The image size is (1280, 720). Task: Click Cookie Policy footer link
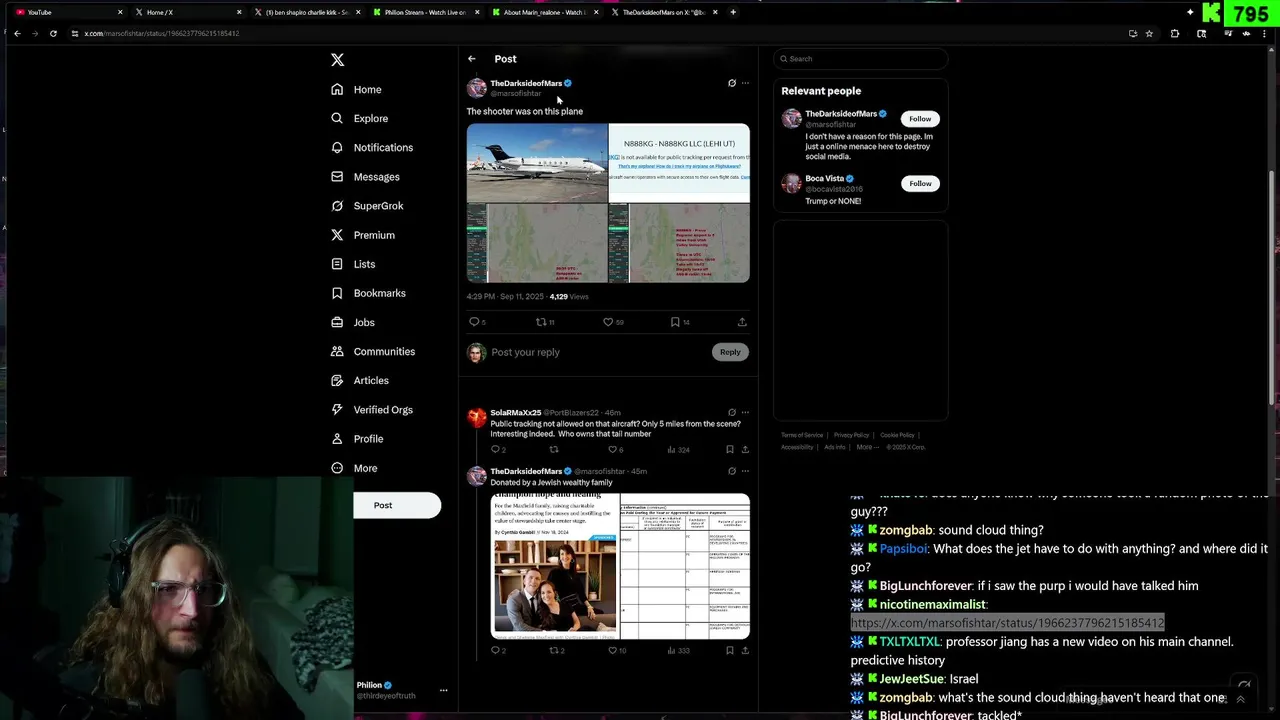(x=897, y=435)
